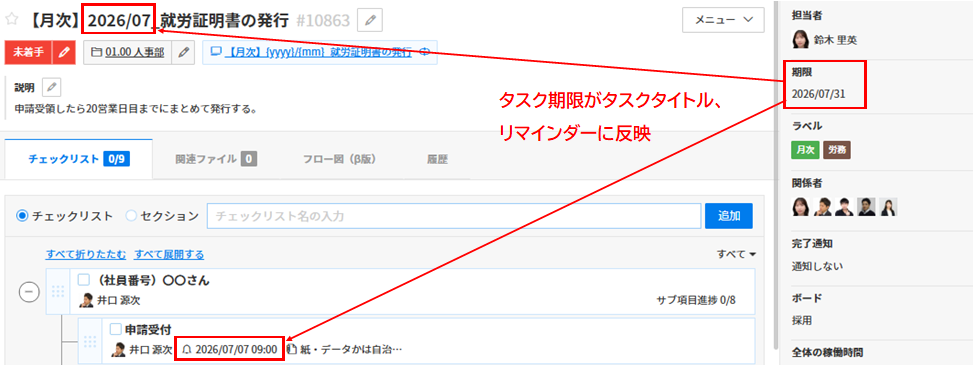
Task: Check the 申請受付 checkbox
Action: click(x=115, y=328)
